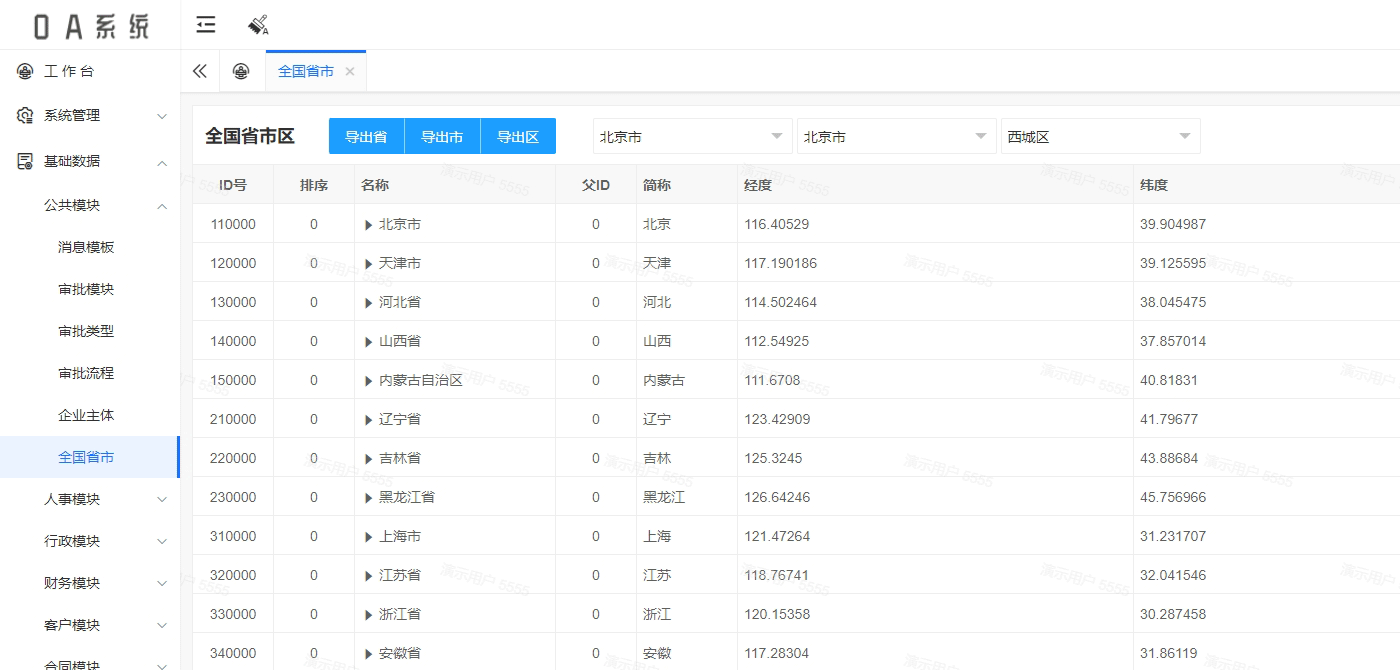Screen dimensions: 1400x670
Task: Click the 父ID column header
Action: click(x=596, y=185)
